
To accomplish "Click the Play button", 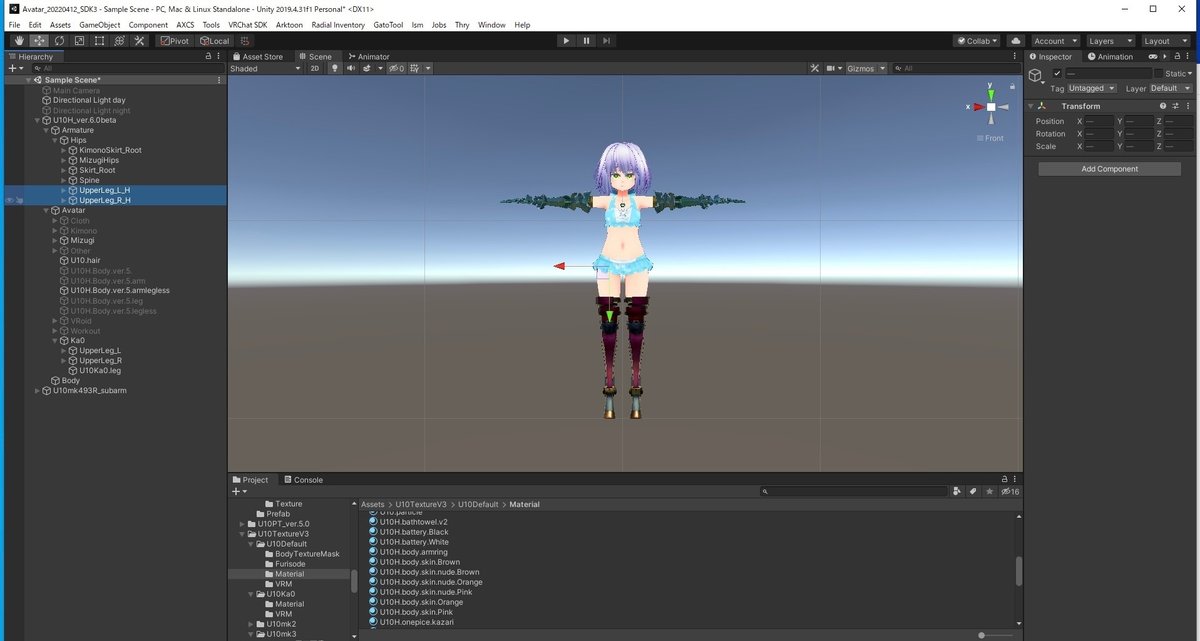I will (566, 41).
